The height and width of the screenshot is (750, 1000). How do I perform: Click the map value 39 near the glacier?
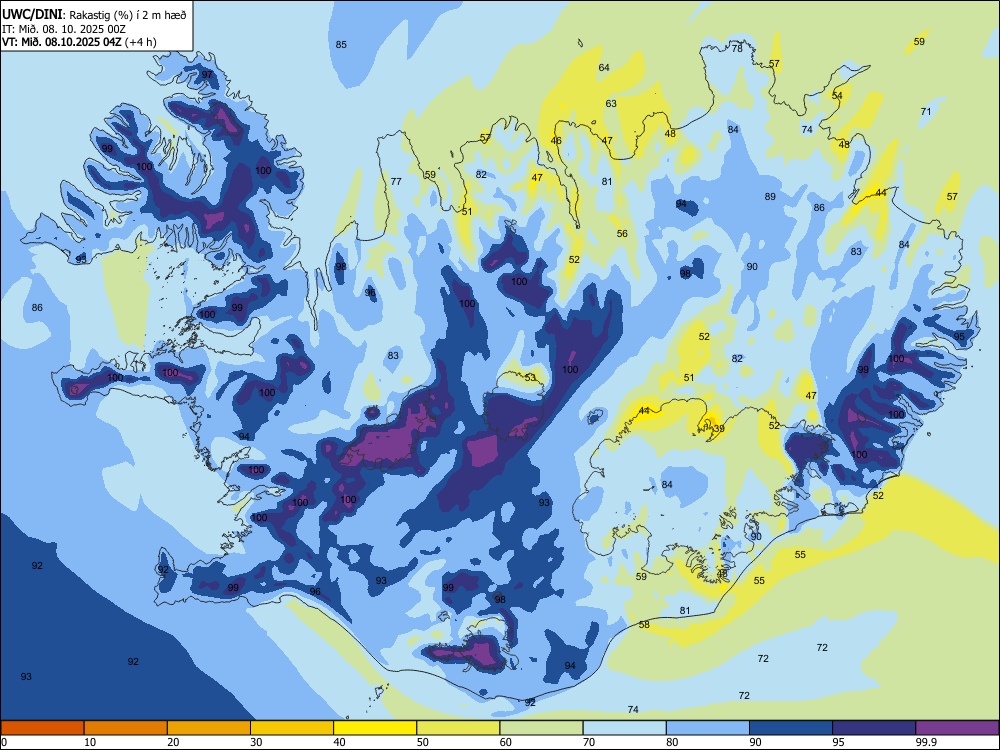coord(719,429)
